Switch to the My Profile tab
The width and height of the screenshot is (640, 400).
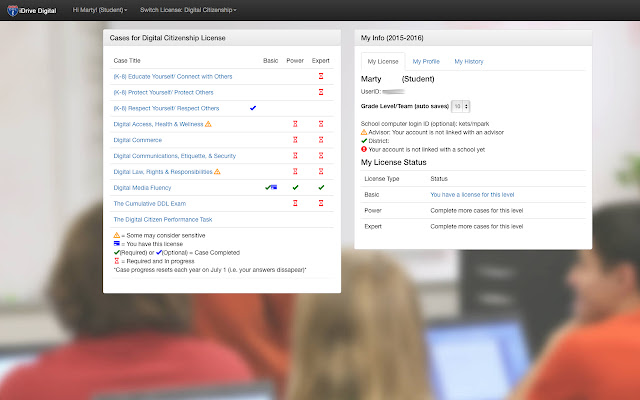(x=426, y=62)
